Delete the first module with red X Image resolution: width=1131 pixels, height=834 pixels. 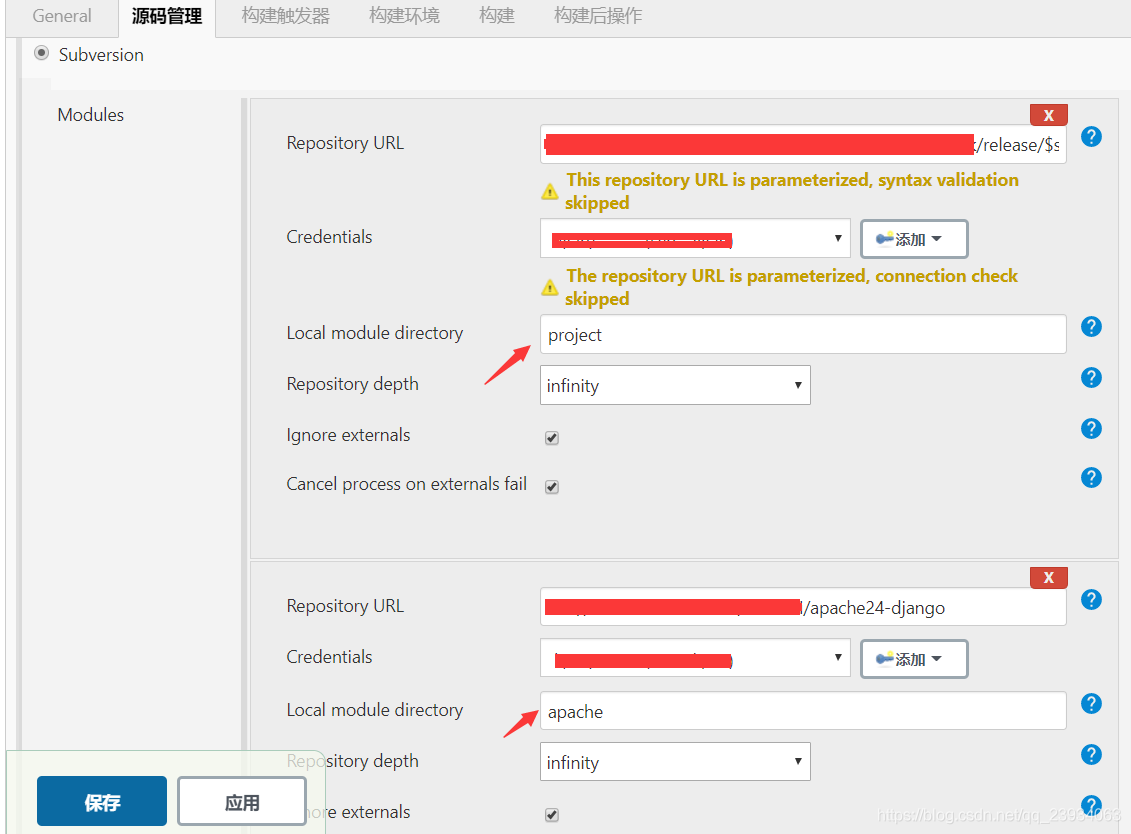[1048, 115]
